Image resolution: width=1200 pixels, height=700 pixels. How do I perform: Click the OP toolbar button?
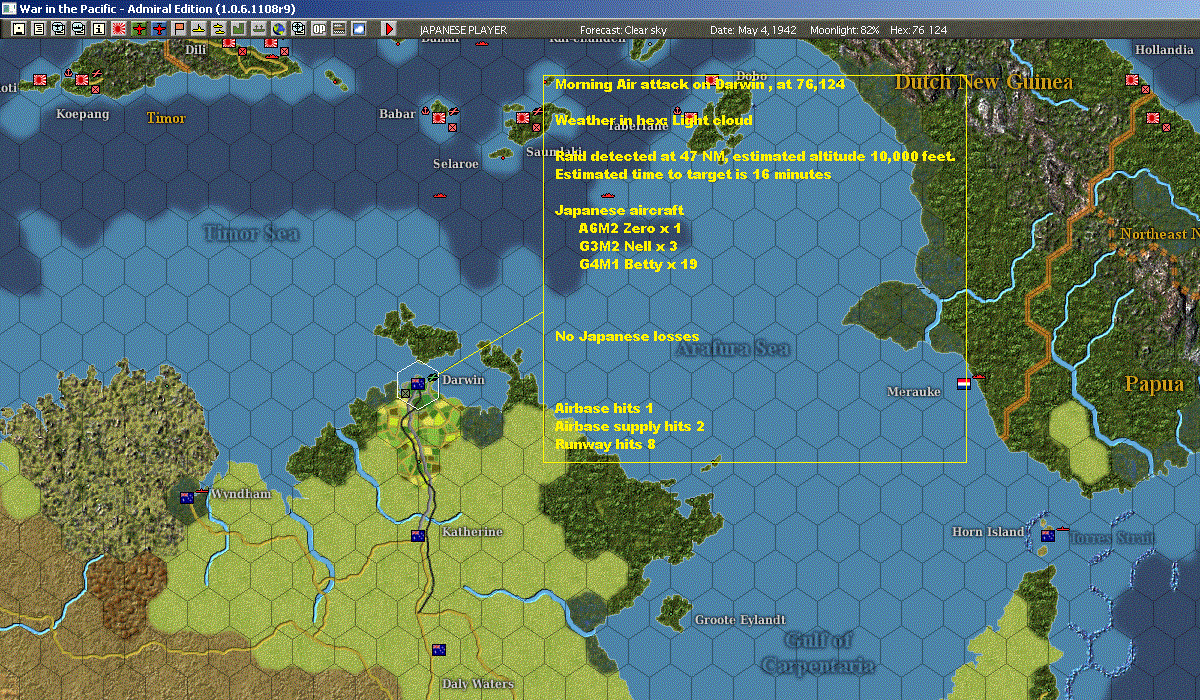[x=318, y=29]
